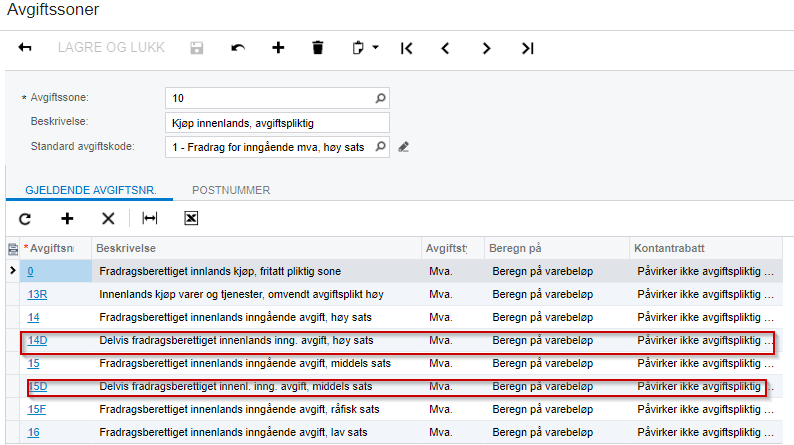Switch to the POSTNUMMER tab
Screen dimensions: 794x445
(x=231, y=190)
